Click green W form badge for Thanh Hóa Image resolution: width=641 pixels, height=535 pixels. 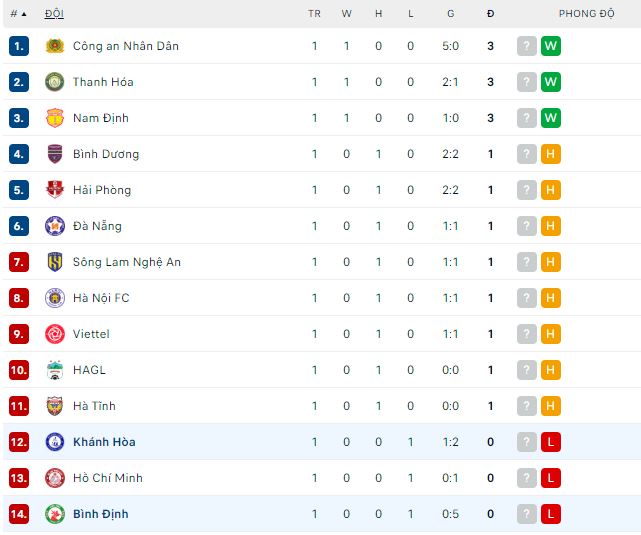coord(550,82)
